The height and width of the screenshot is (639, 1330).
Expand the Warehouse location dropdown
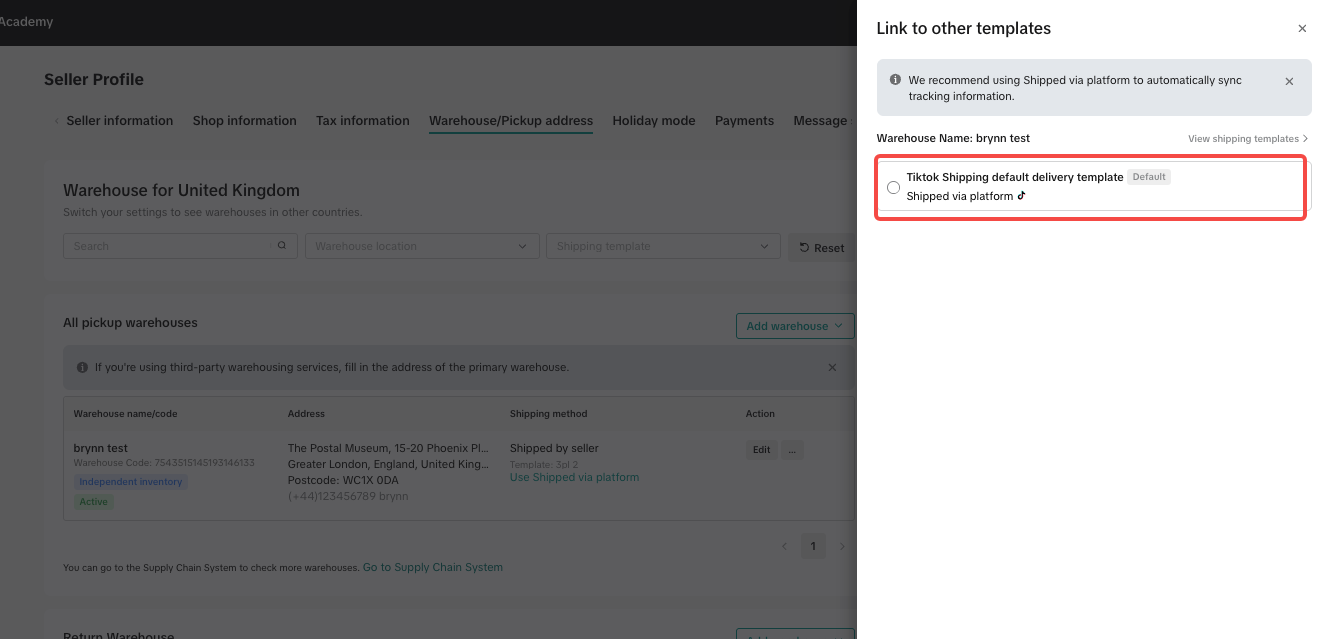pyautogui.click(x=421, y=246)
